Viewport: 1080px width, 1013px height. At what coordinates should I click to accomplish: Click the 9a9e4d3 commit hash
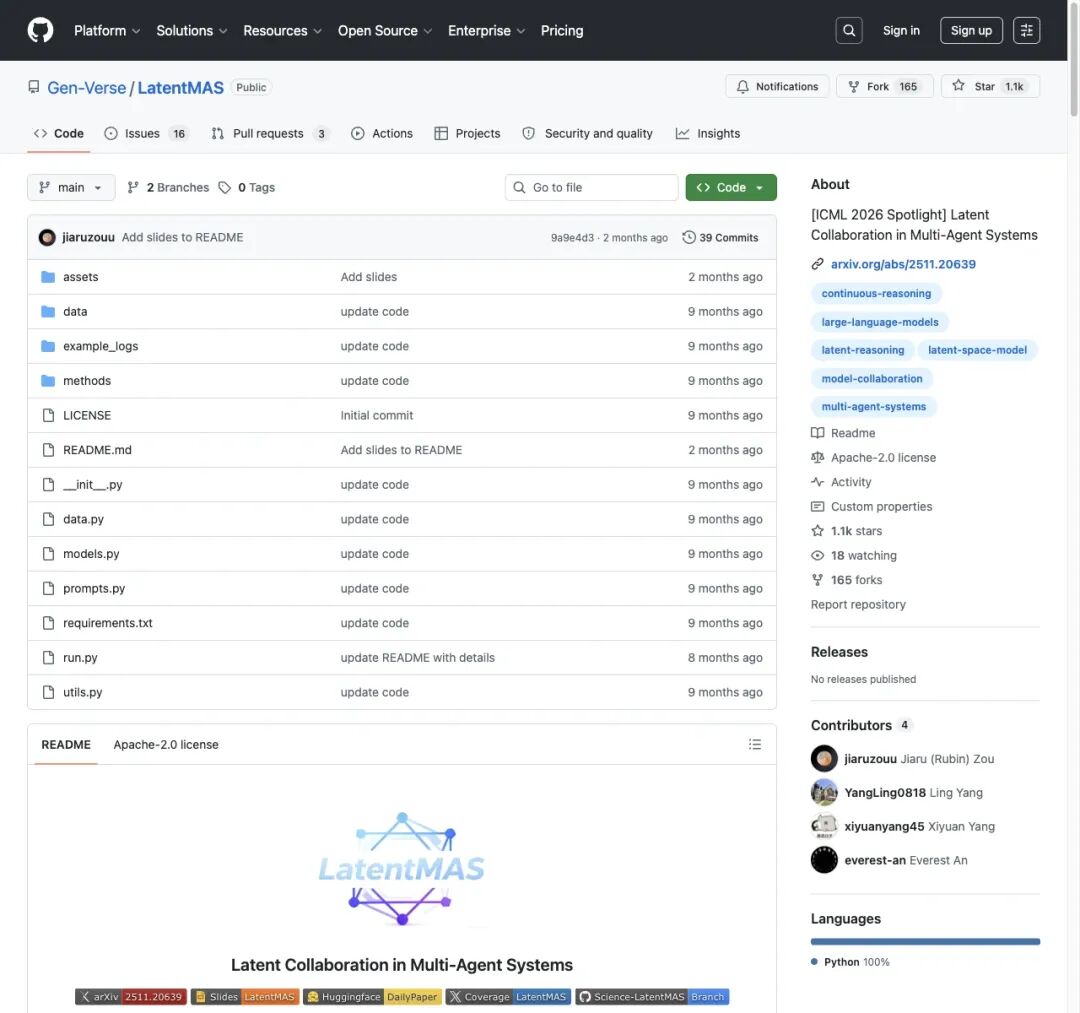(x=572, y=238)
